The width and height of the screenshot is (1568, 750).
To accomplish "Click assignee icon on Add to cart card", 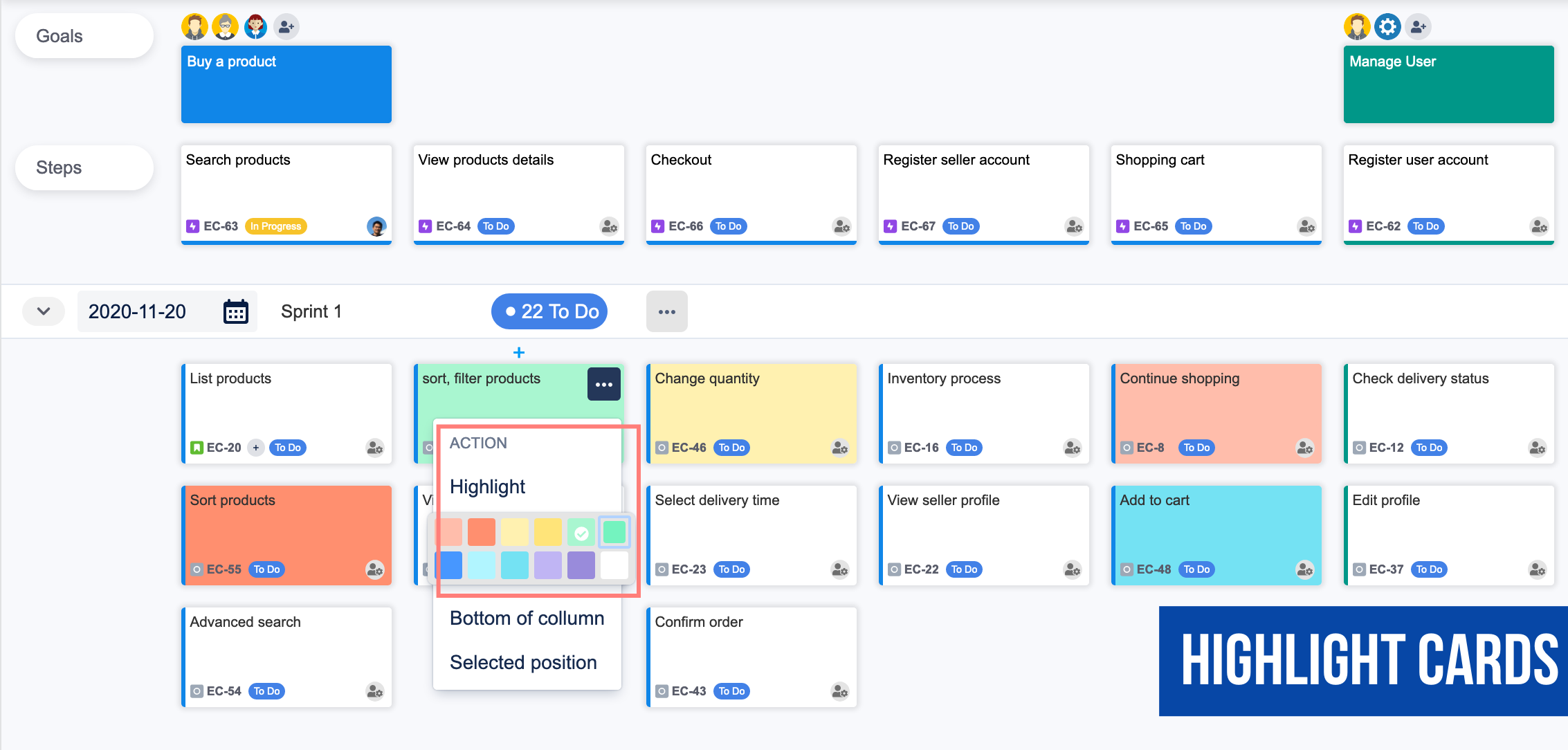I will [x=1304, y=569].
